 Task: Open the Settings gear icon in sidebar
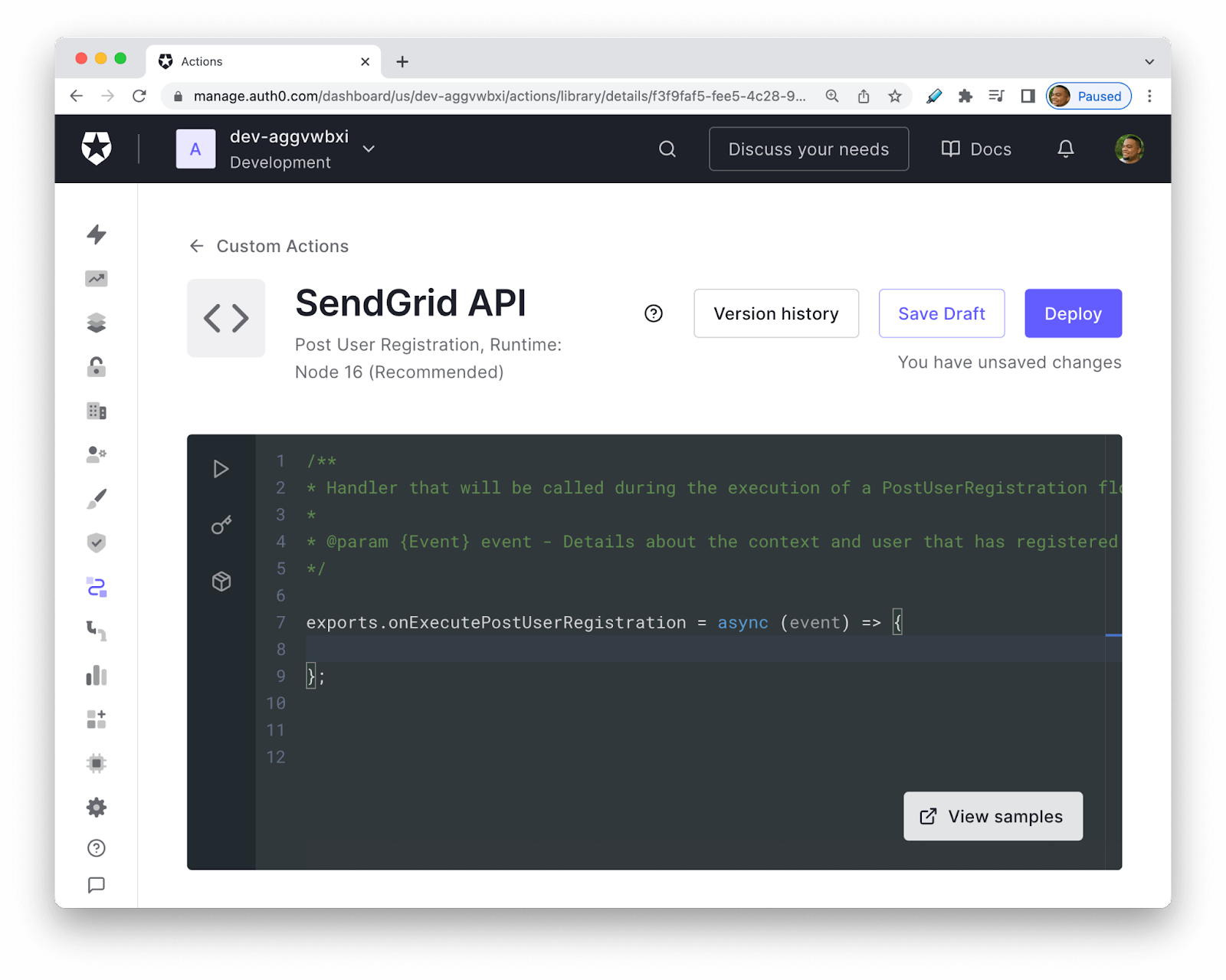[x=97, y=808]
